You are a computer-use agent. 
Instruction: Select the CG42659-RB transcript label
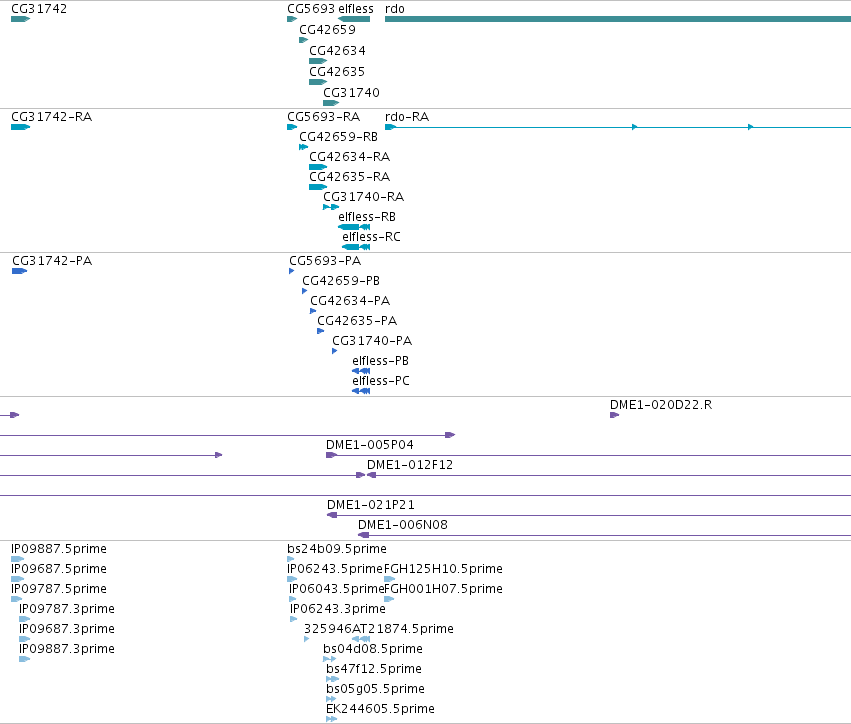(x=339, y=137)
